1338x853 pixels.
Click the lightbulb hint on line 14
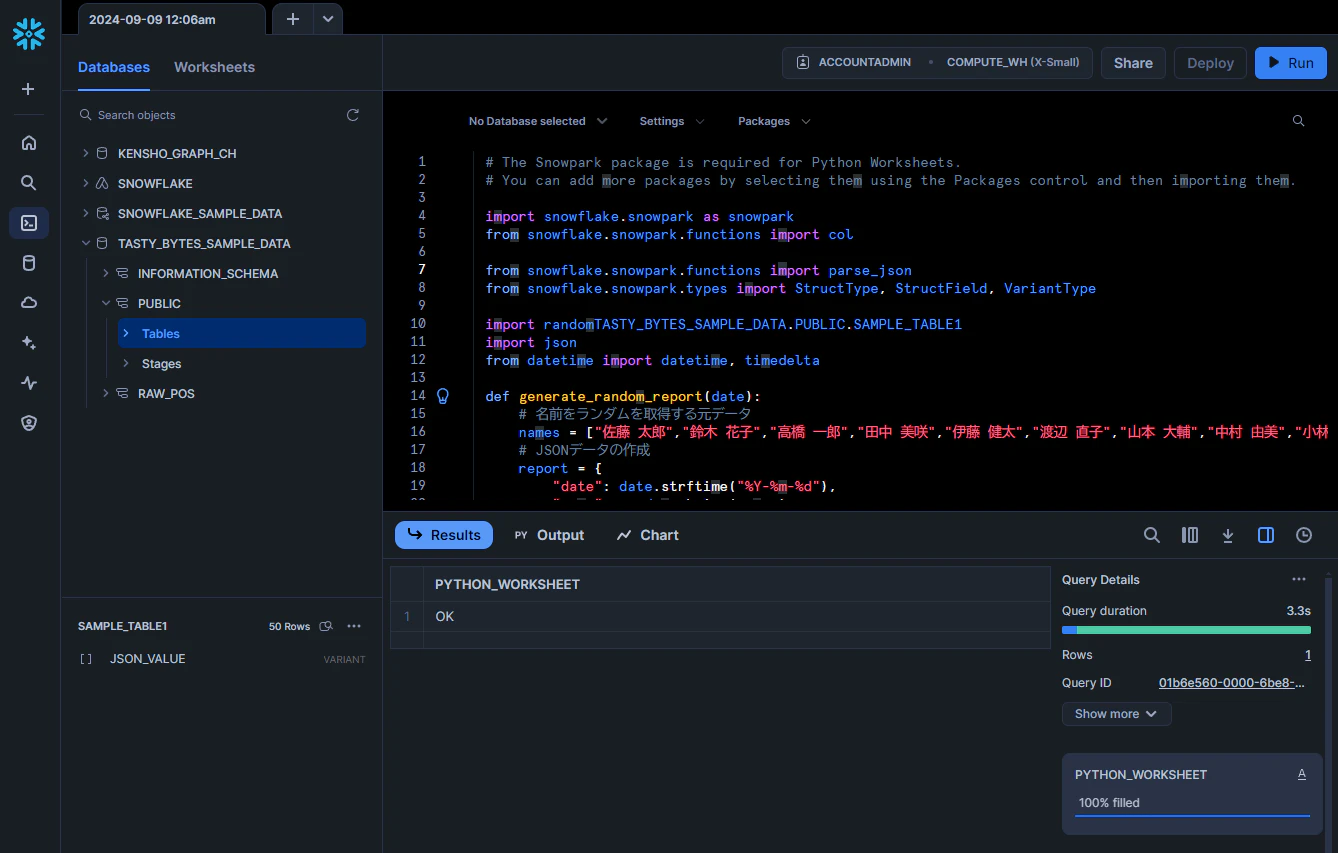pyautogui.click(x=443, y=396)
